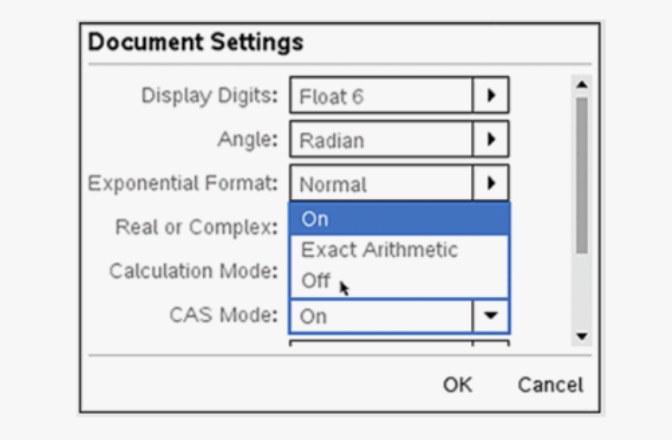The image size is (672, 440).
Task: Click the vertical scrollbar thumb
Action: coord(582,176)
